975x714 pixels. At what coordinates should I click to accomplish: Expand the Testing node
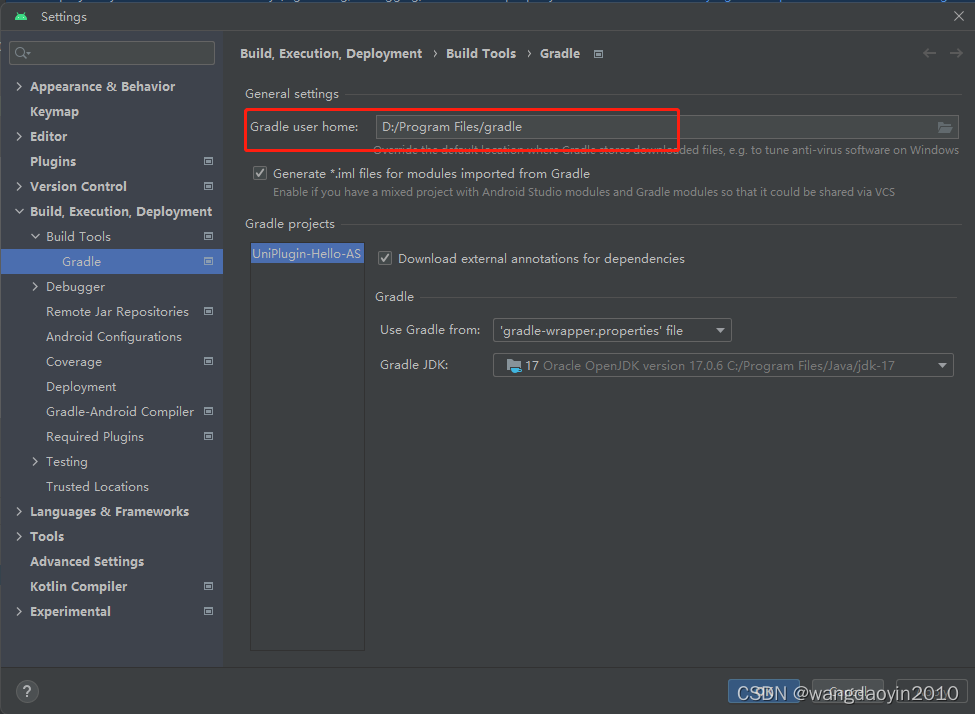[35, 461]
